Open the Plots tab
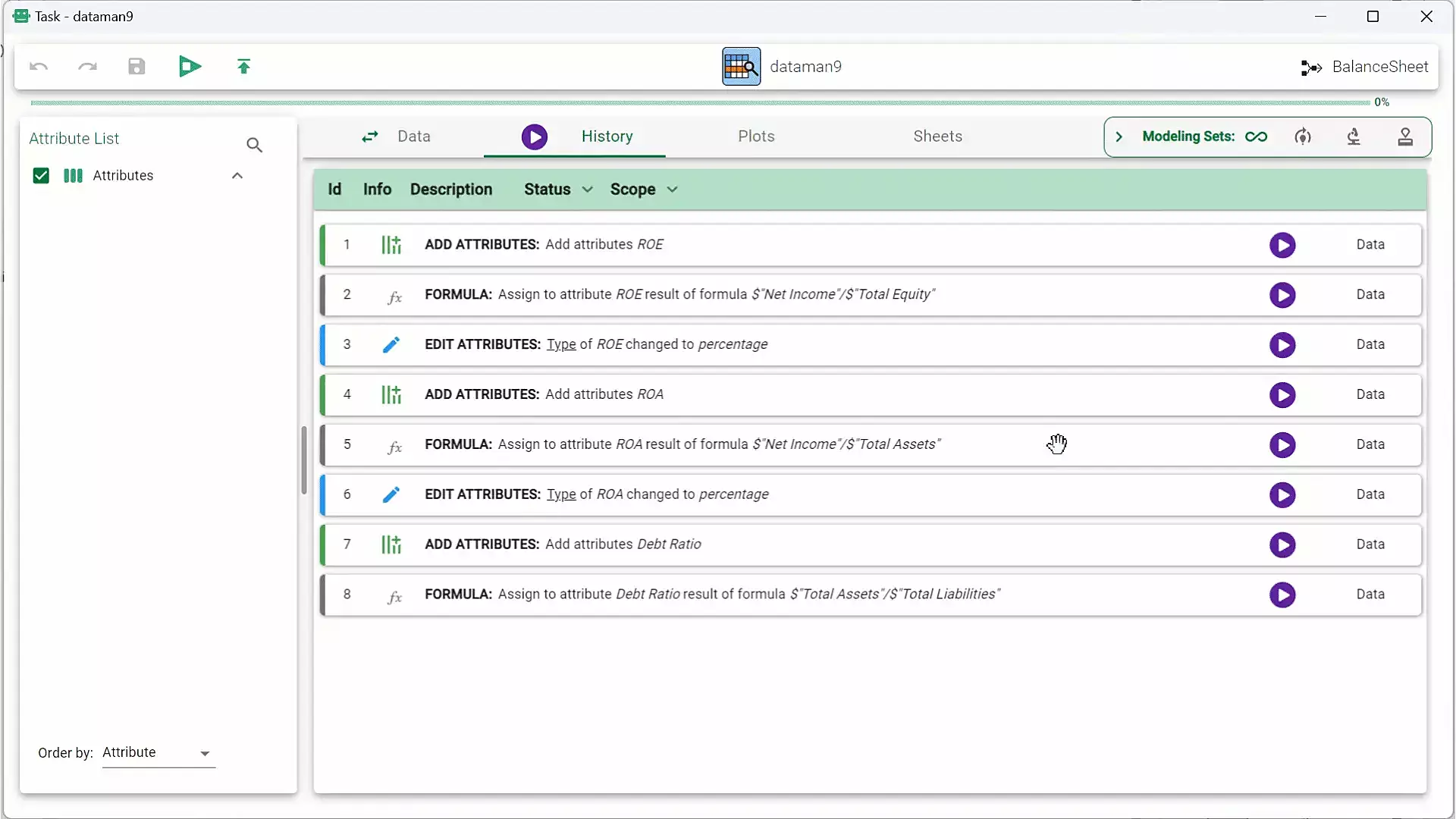1456x819 pixels. click(756, 136)
